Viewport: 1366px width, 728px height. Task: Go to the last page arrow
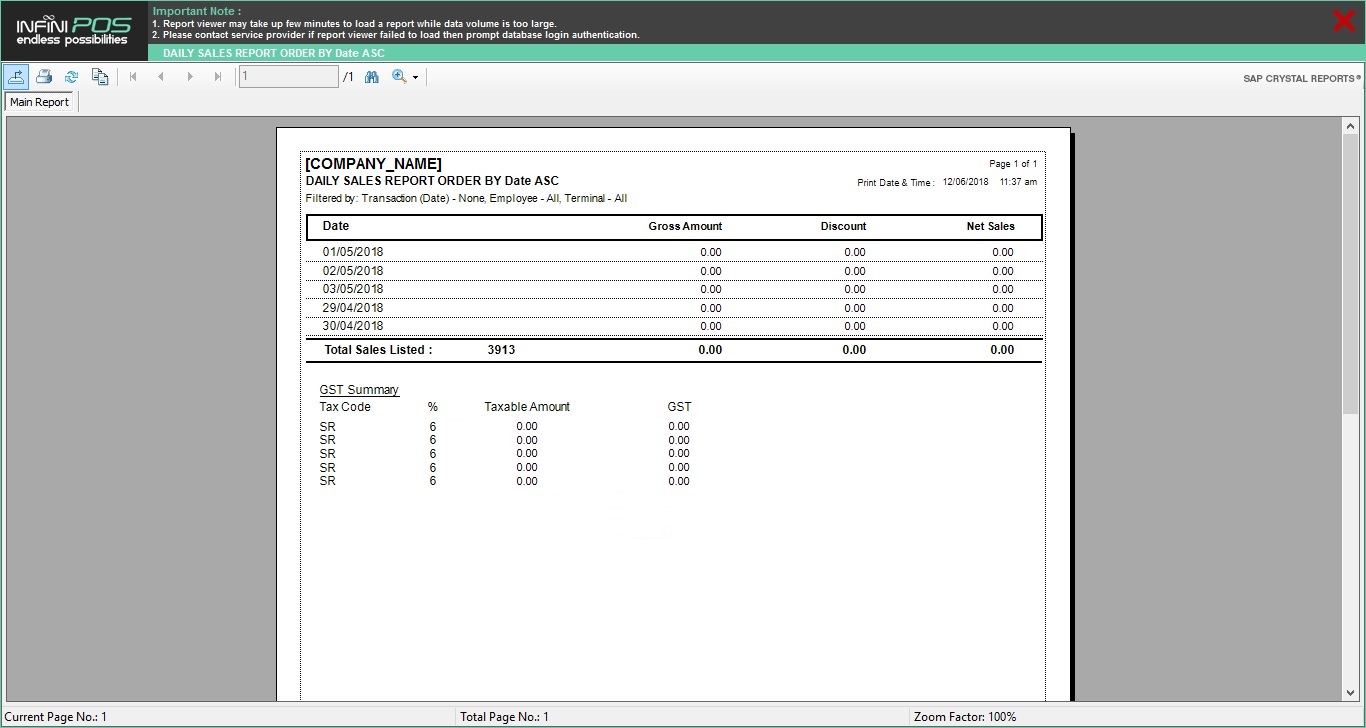coord(218,76)
